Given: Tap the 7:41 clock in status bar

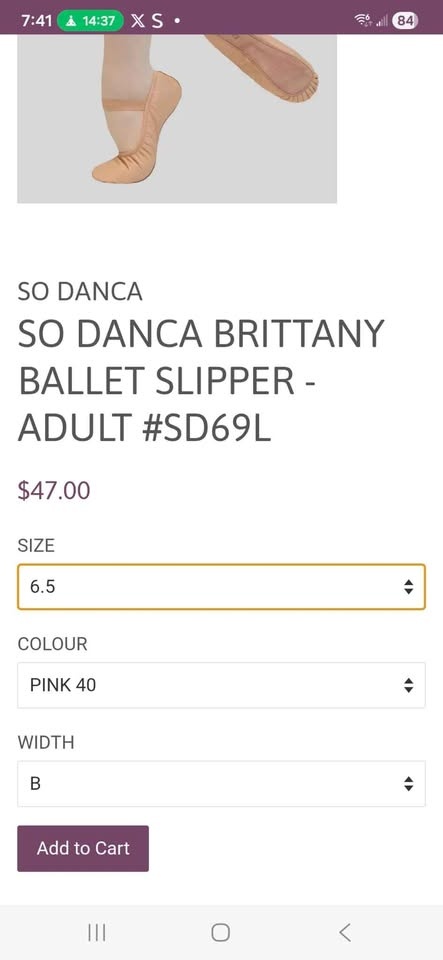Looking at the screenshot, I should tap(37, 21).
